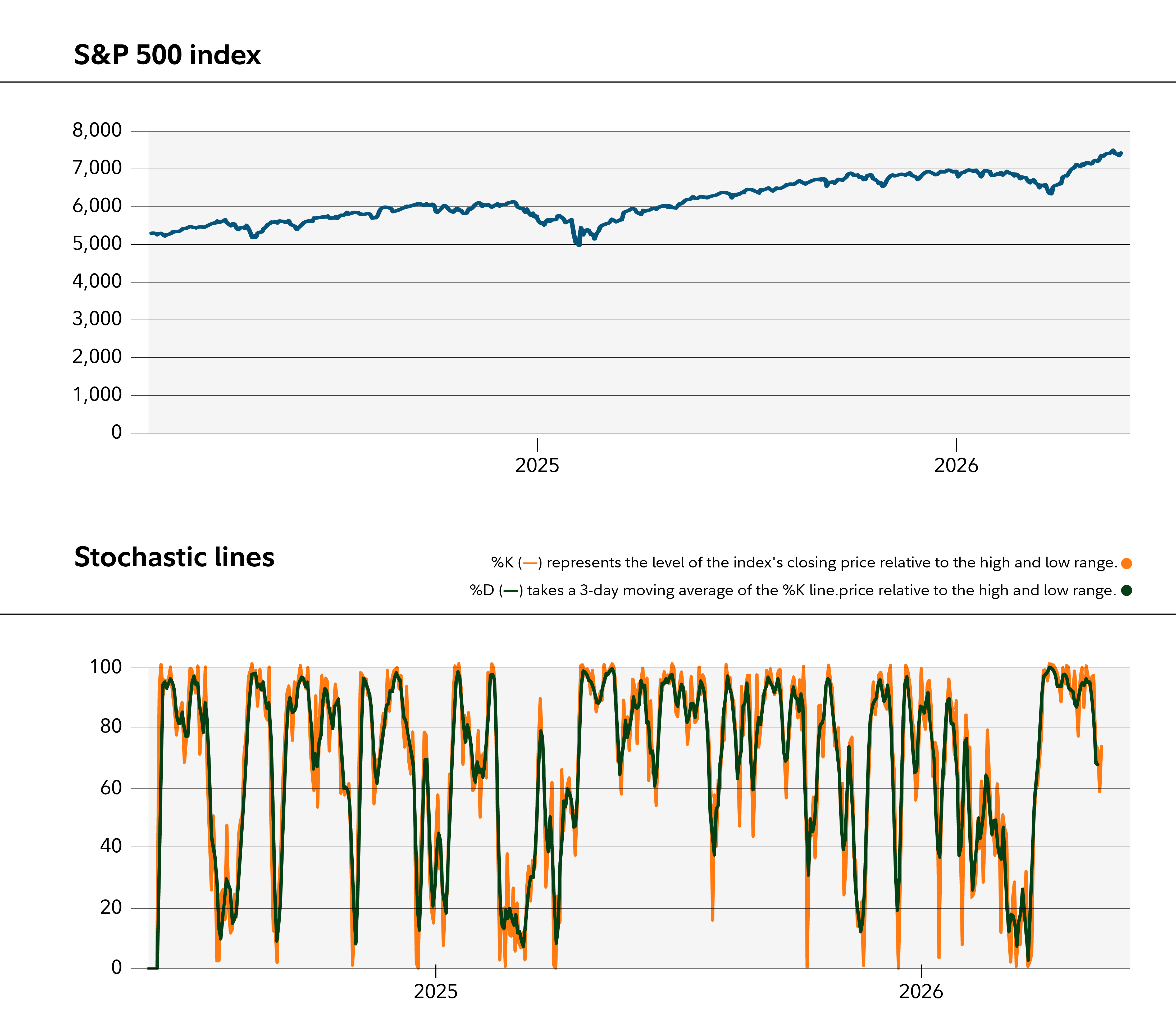Viewport: 1176px width, 1032px height.
Task: Click the 'Stochastic lines' heading
Action: pos(174,557)
